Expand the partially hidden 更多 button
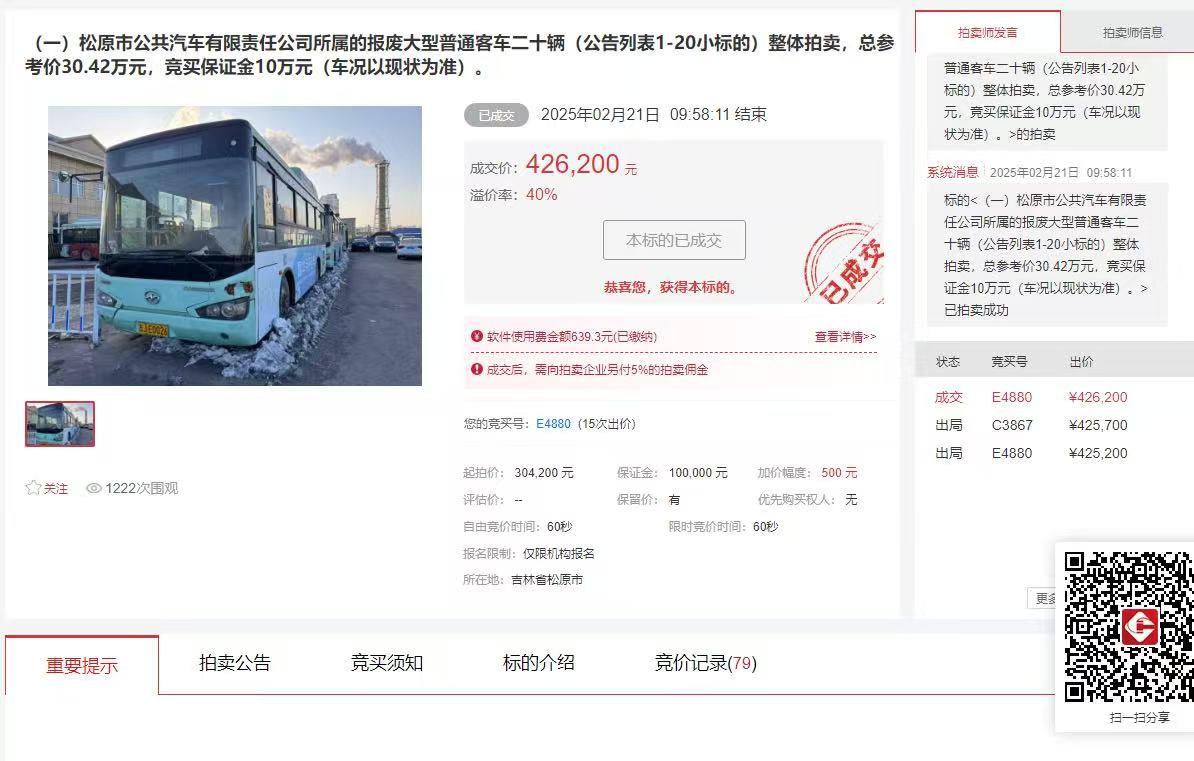Image resolution: width=1194 pixels, height=761 pixels. point(1042,598)
